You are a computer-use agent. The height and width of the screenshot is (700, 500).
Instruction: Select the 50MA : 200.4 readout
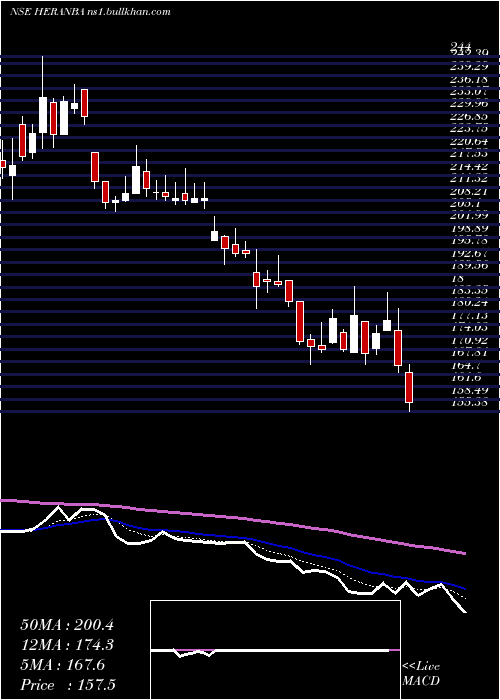click(67, 625)
